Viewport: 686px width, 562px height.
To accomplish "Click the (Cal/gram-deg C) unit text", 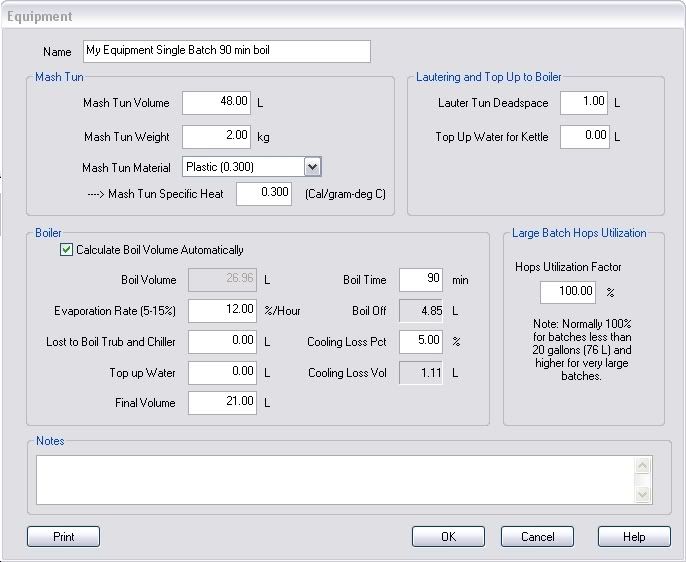I will (345, 194).
